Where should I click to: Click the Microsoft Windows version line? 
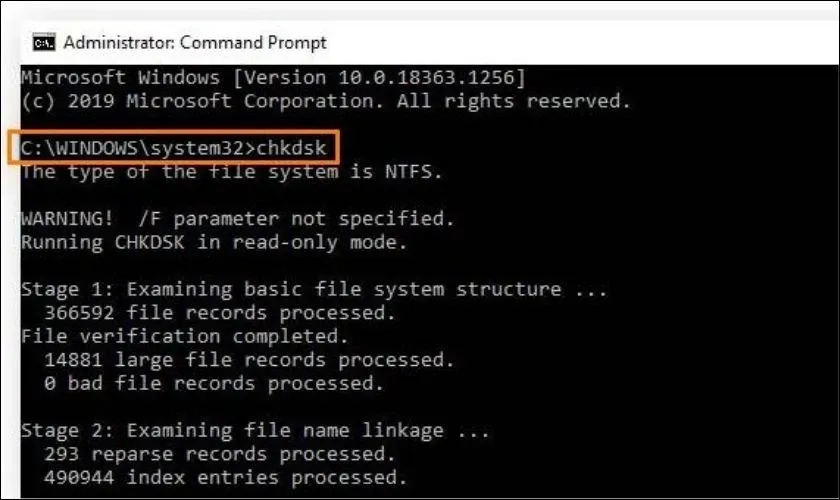270,77
